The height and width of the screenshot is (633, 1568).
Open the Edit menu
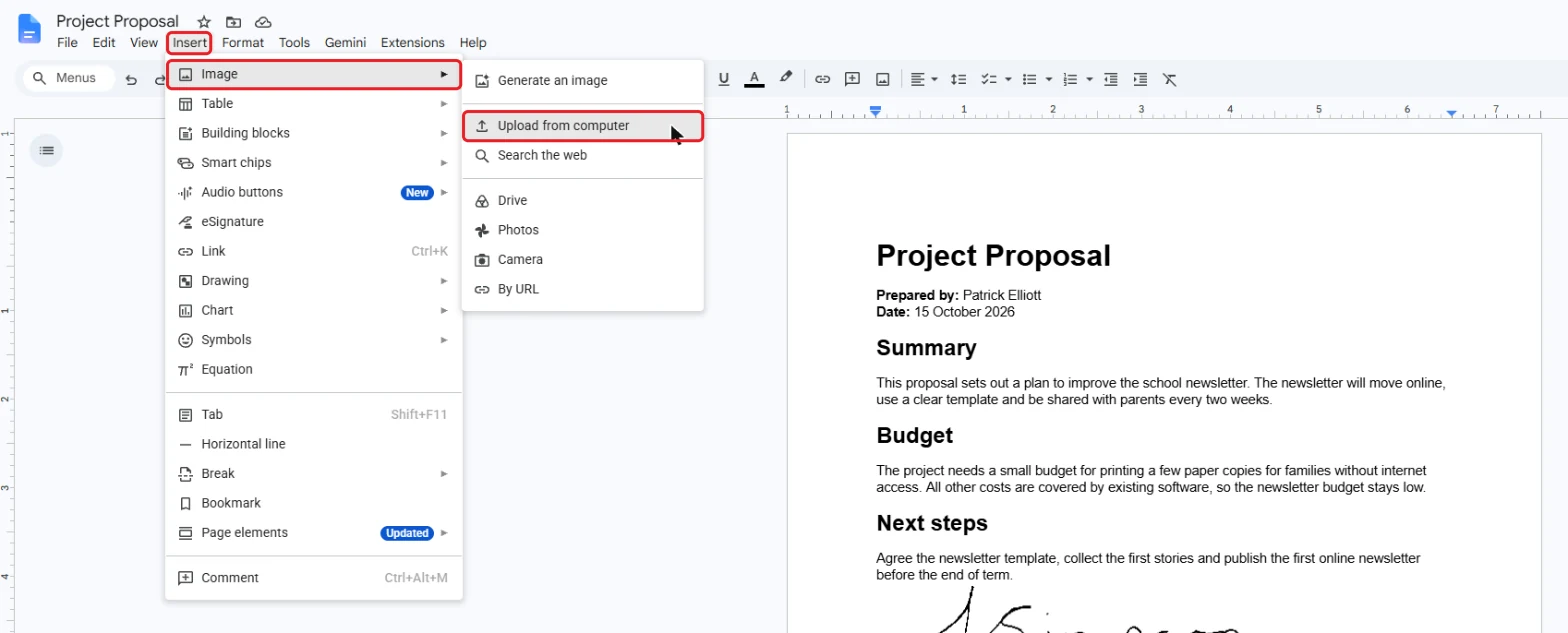click(104, 43)
